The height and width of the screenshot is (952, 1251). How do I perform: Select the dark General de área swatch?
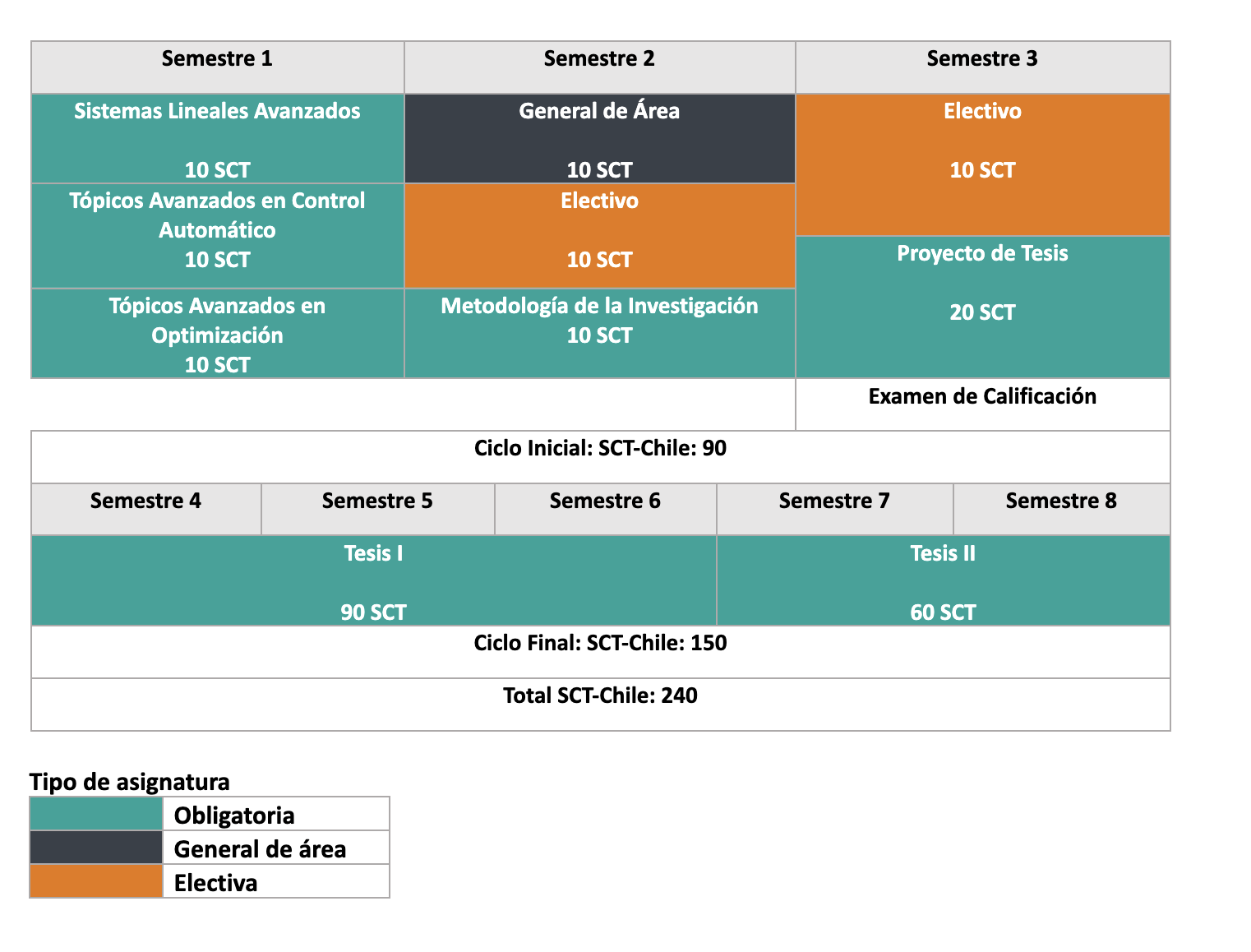(96, 848)
